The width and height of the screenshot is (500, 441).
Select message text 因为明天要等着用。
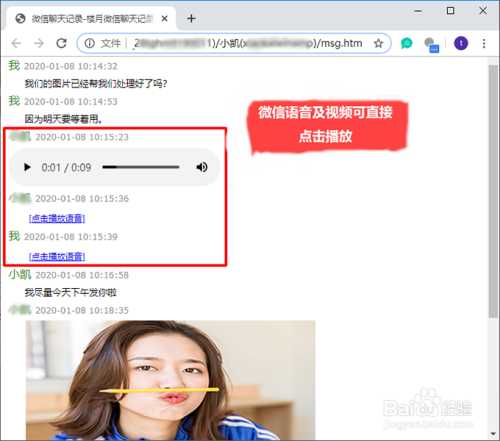(x=63, y=119)
